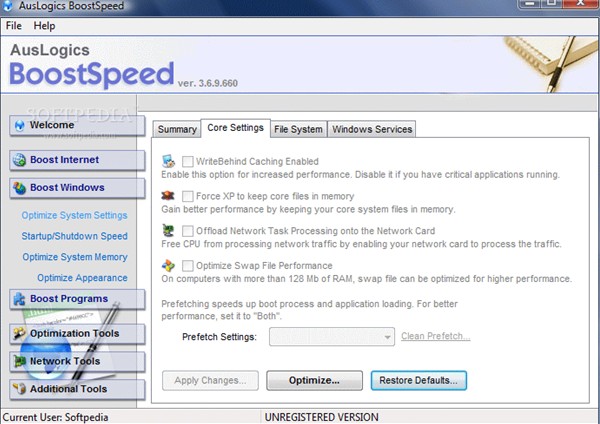Click the Welcome globe icon in sidebar
600x424 pixels.
(19, 126)
